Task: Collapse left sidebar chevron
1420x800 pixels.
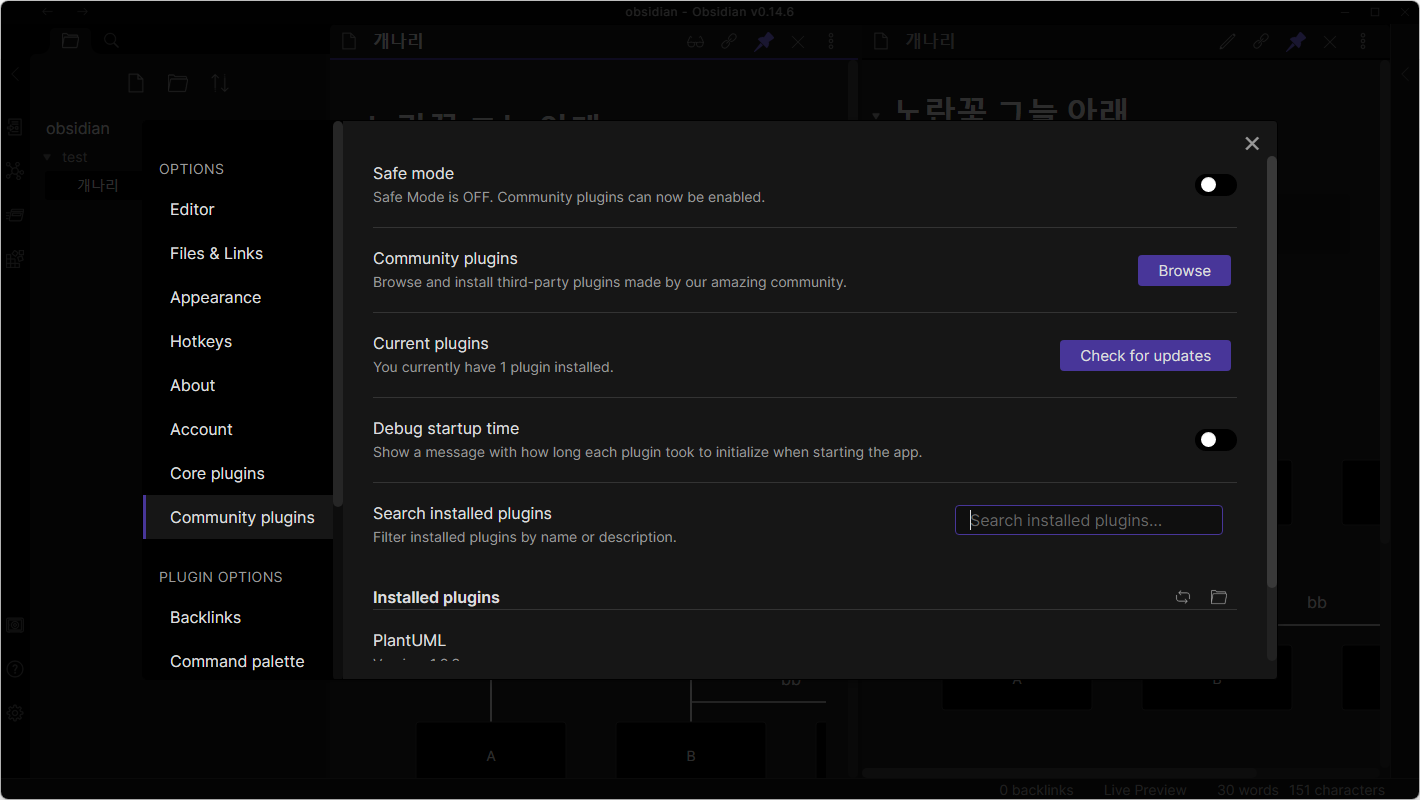Action: point(14,74)
